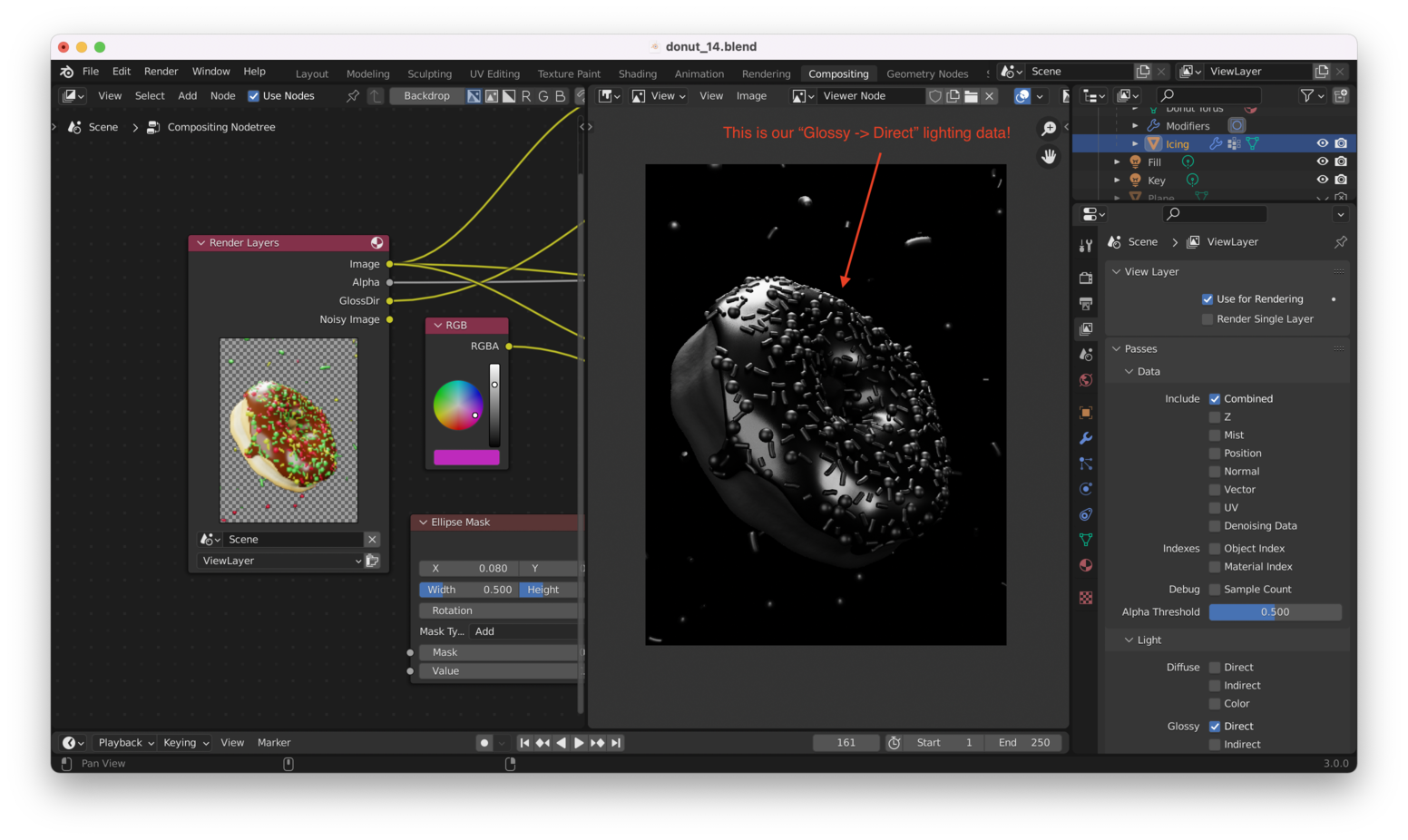Viewport: 1408px width, 840px height.
Task: Open the Texture properties checker icon
Action: click(x=1086, y=598)
